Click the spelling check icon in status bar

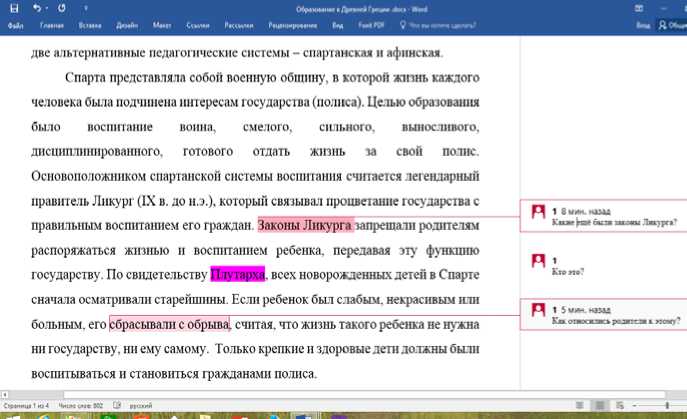click(117, 405)
